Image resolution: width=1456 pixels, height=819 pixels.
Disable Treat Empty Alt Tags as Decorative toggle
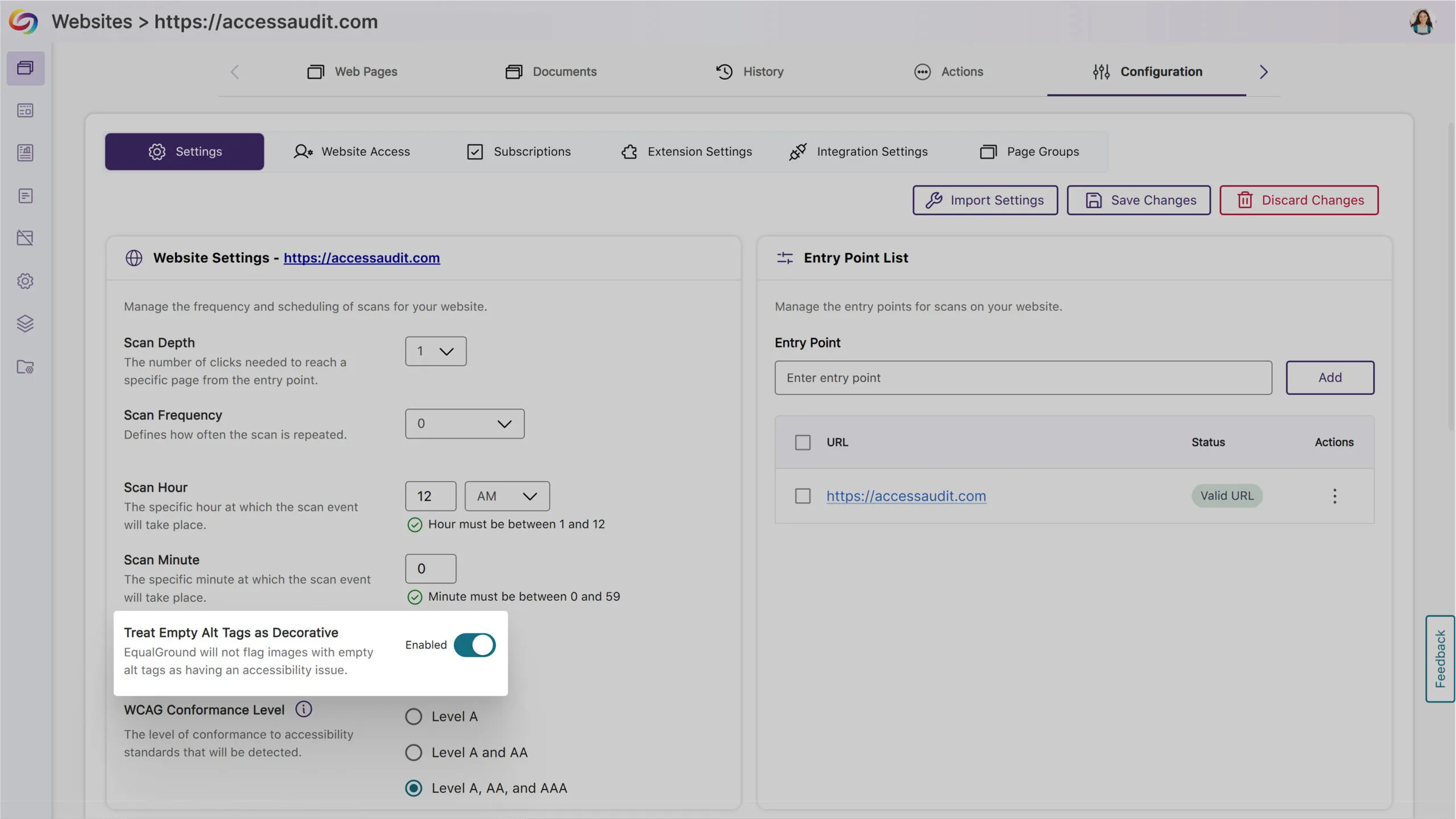(474, 645)
